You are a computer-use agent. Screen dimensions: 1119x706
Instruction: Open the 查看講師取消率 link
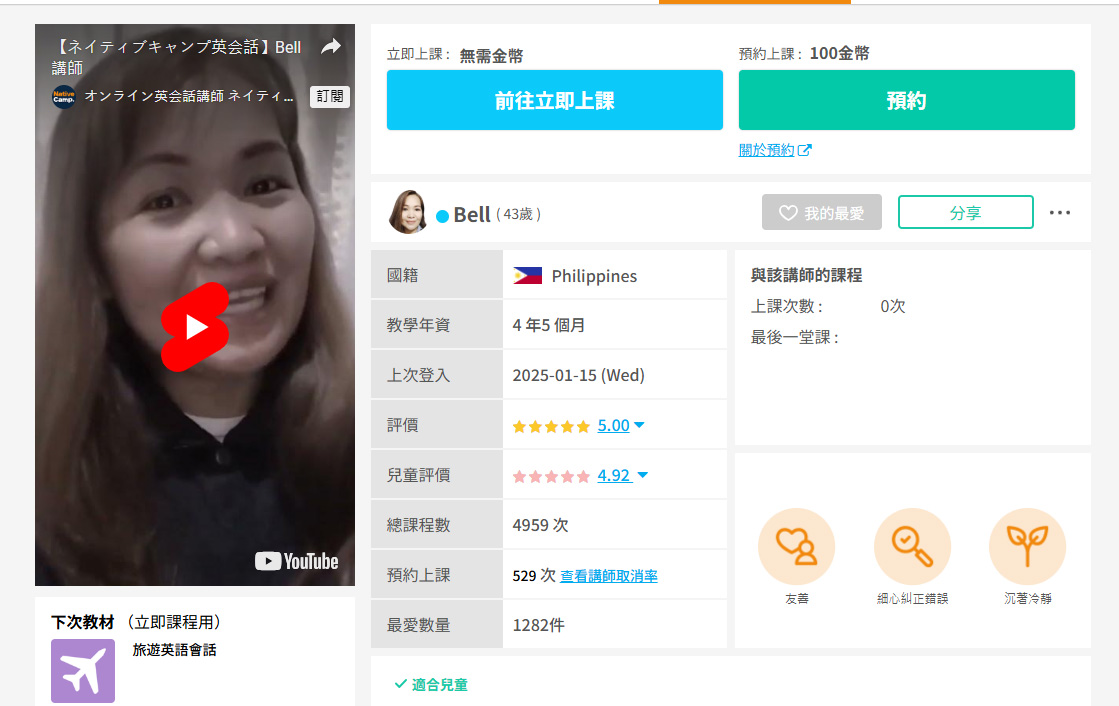coord(608,576)
